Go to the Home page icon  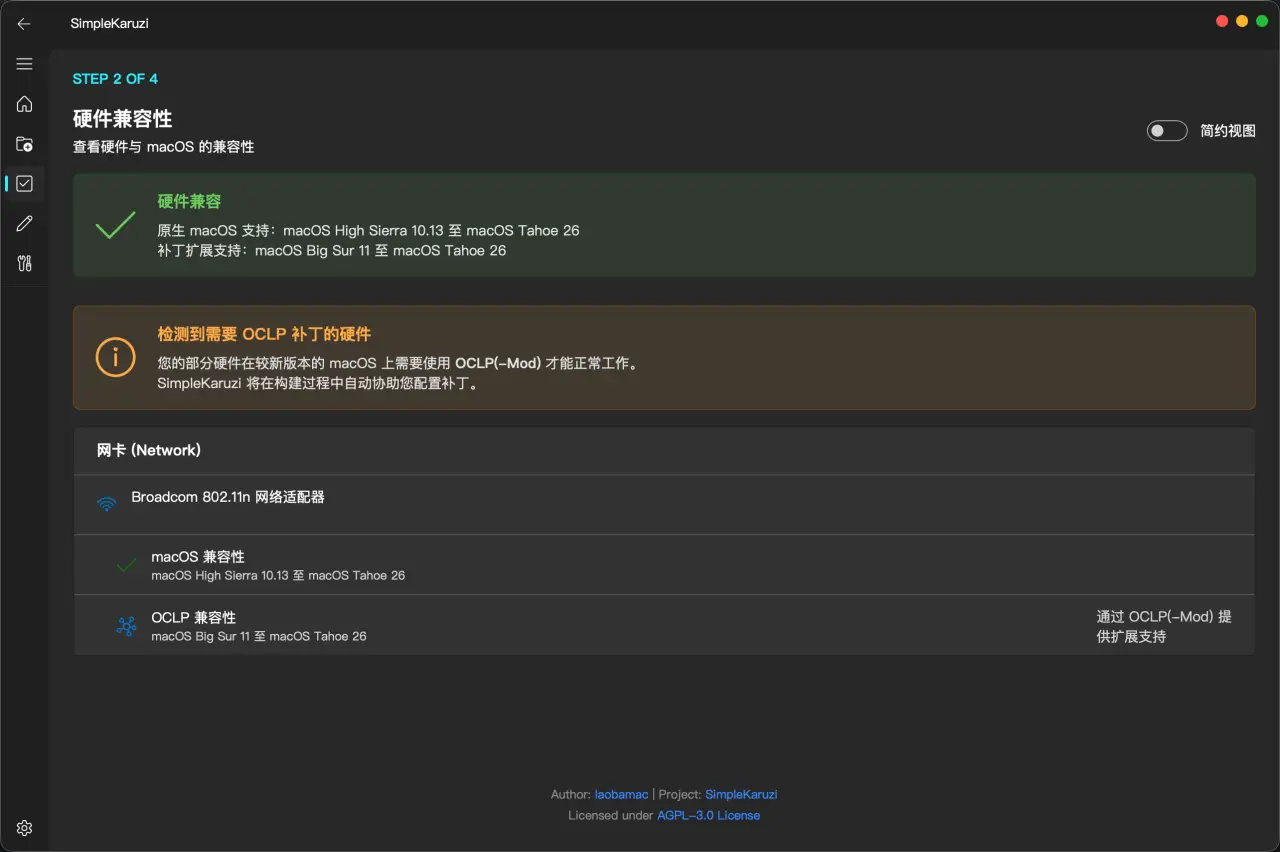24,104
